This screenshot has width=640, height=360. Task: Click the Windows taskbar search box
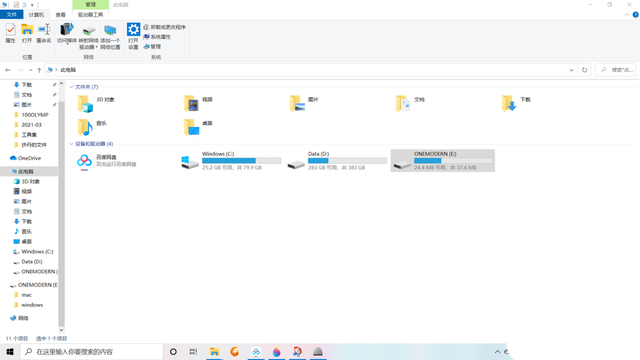pos(91,351)
